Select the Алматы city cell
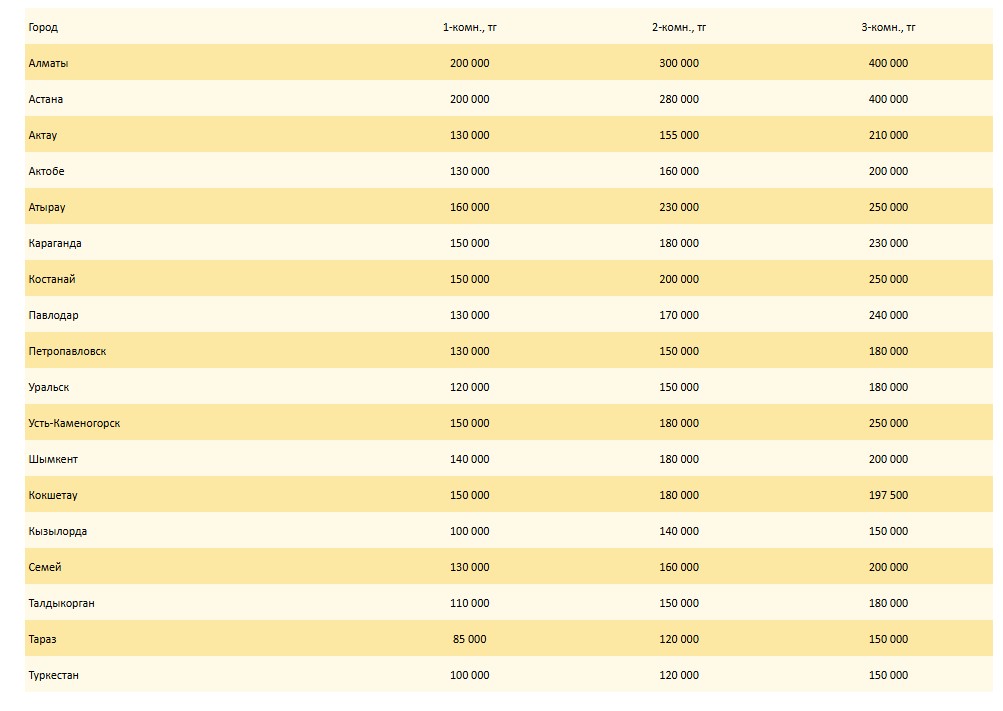The width and height of the screenshot is (1003, 711). pyautogui.click(x=49, y=63)
